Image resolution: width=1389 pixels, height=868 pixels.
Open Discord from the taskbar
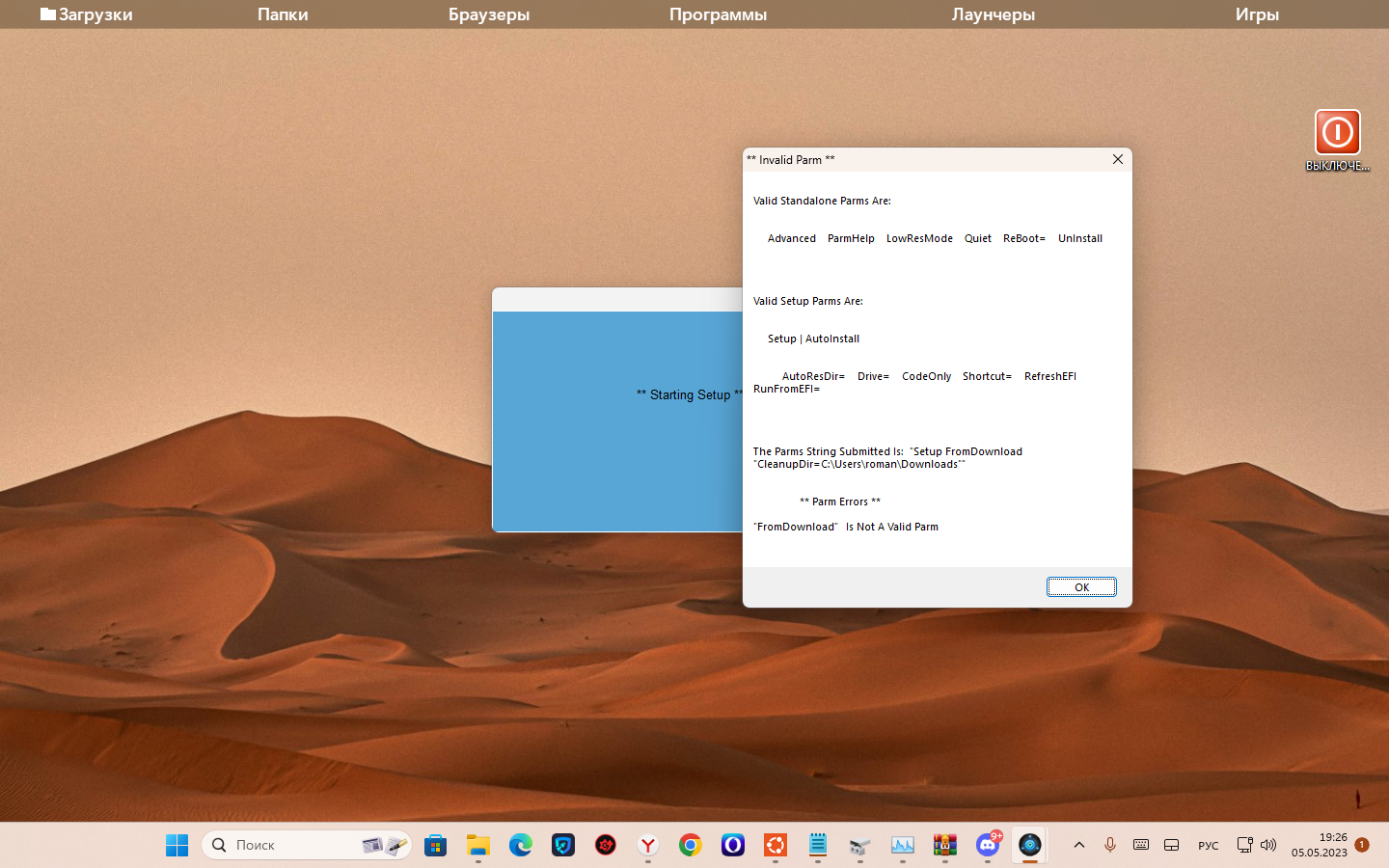(988, 845)
